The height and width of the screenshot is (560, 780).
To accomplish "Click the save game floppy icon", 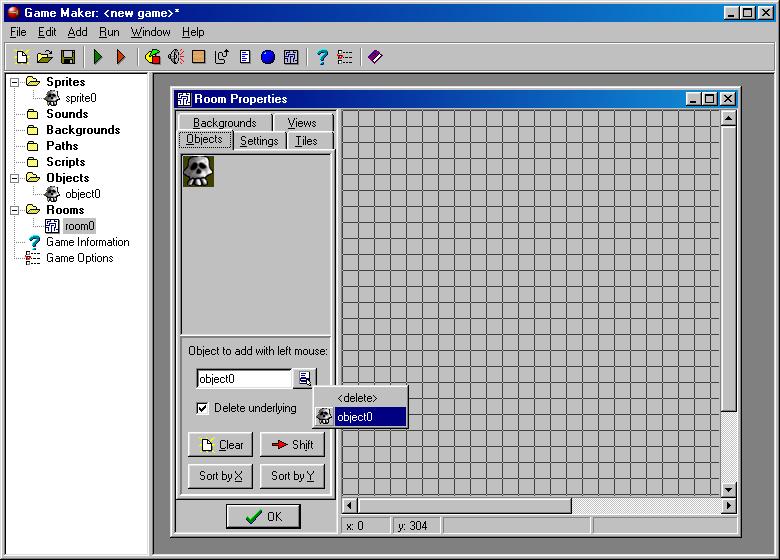I will tap(68, 57).
